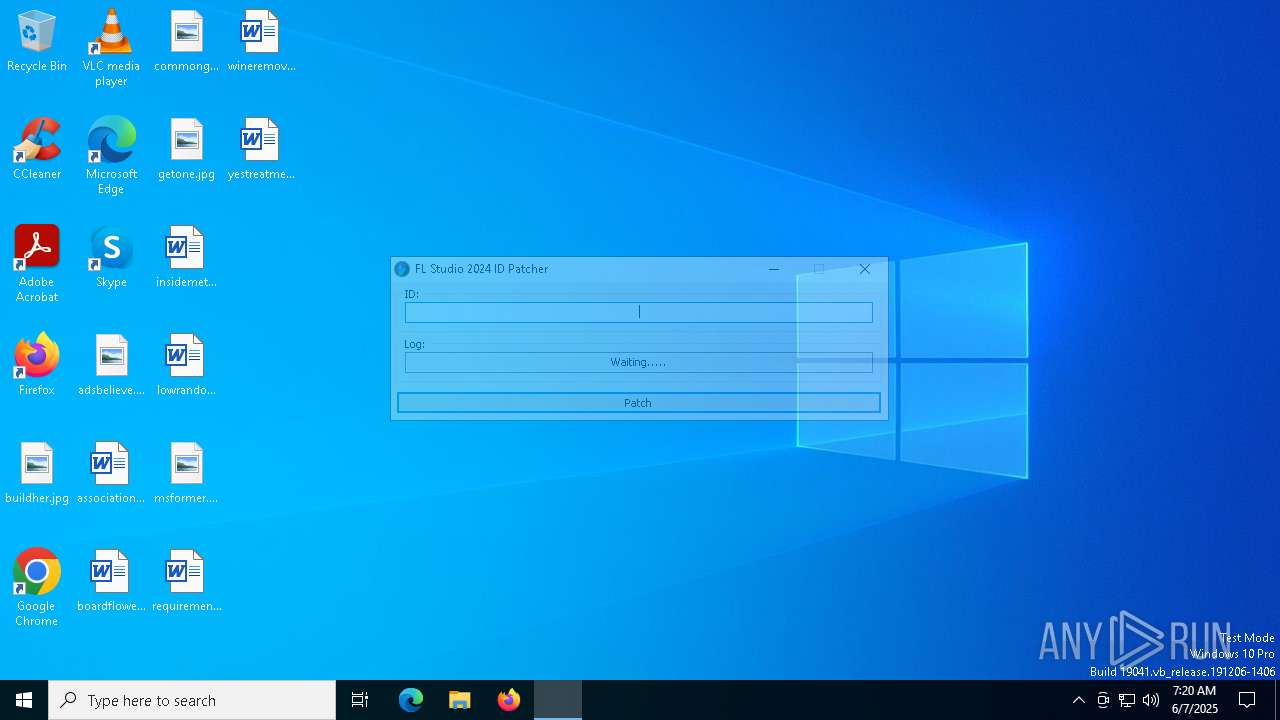The image size is (1280, 720).
Task: Select the commong... image file
Action: tap(186, 41)
